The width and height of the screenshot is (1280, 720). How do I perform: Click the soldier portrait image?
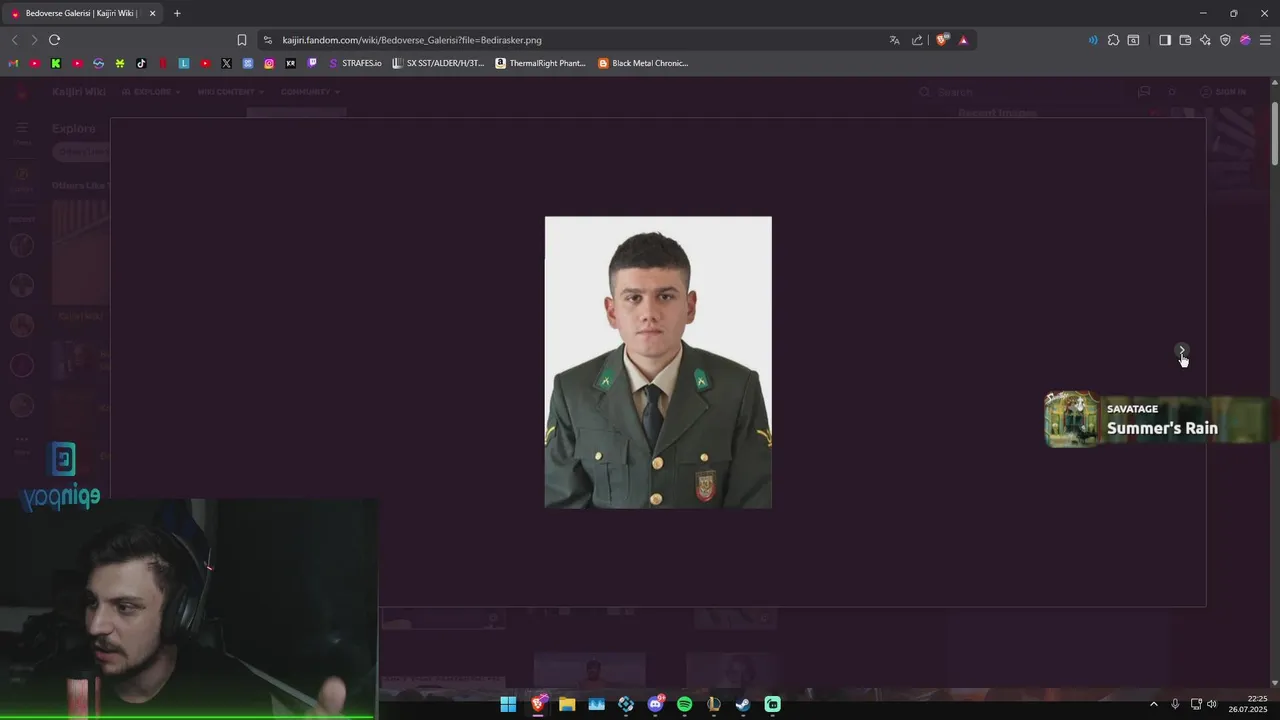pos(658,362)
